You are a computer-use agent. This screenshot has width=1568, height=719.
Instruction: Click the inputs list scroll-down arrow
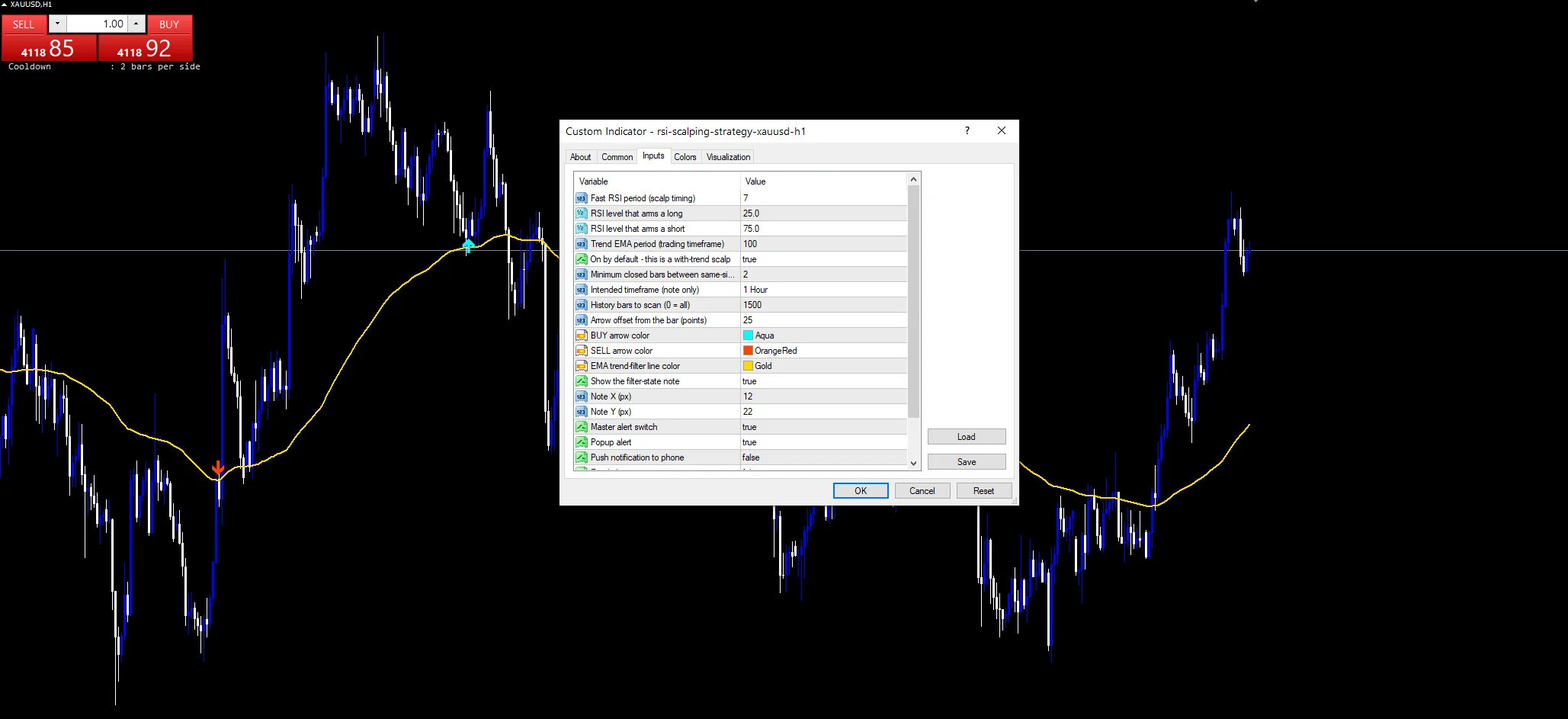913,463
